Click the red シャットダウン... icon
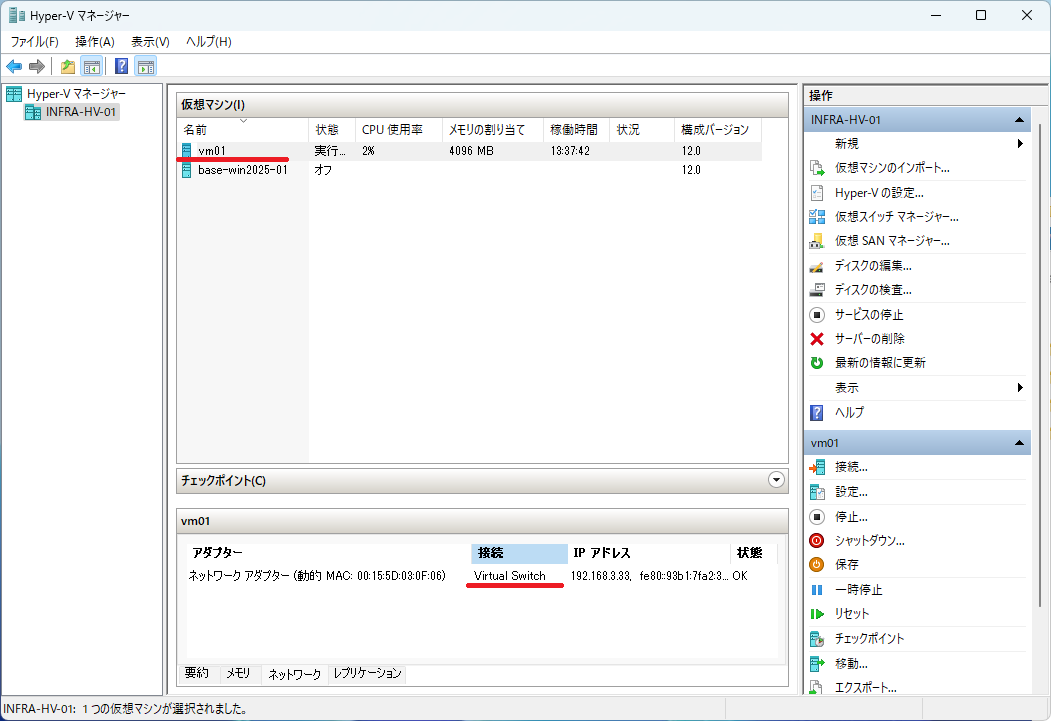This screenshot has width=1051, height=721. 816,541
